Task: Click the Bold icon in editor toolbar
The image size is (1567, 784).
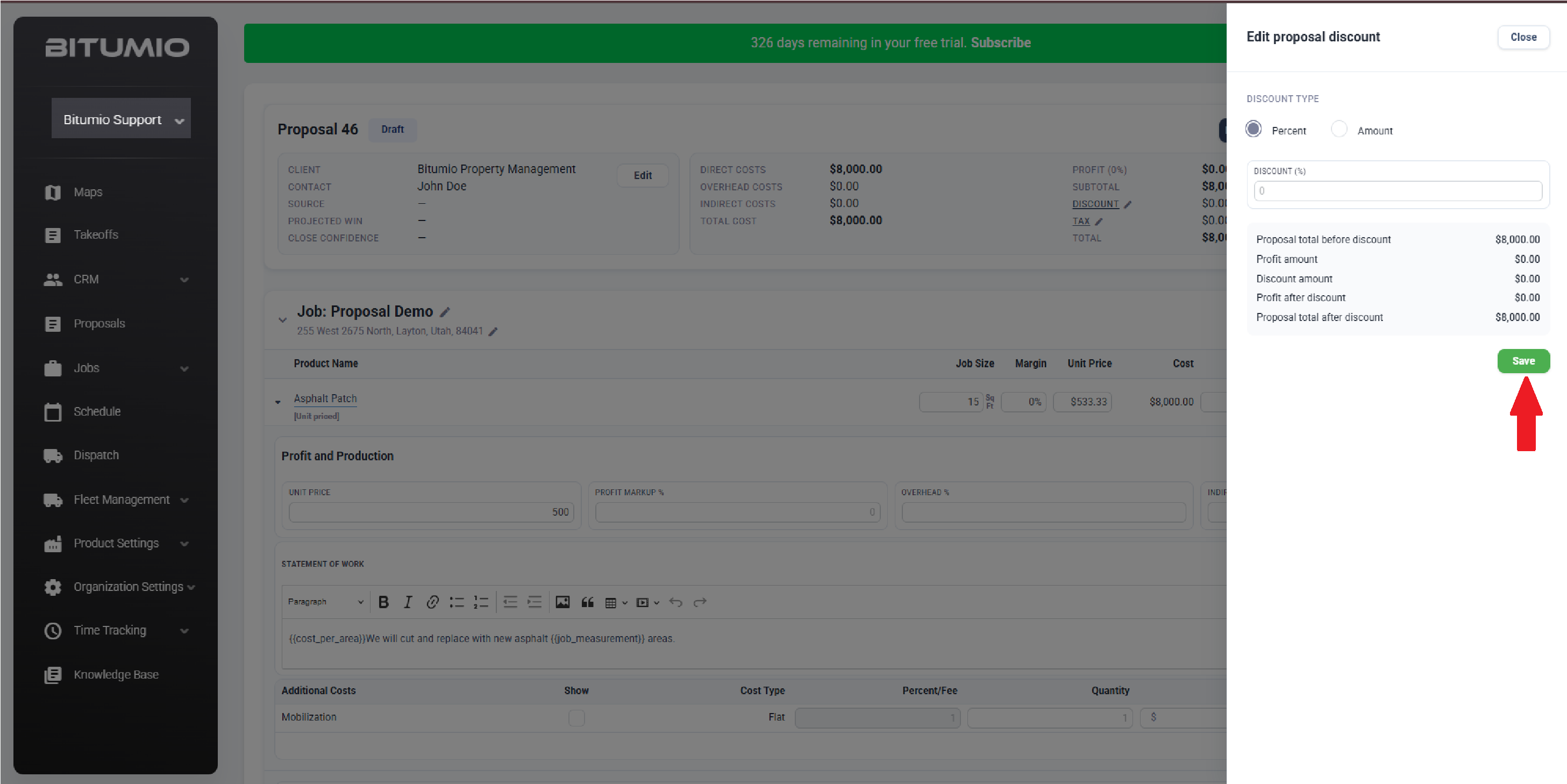Action: click(383, 602)
